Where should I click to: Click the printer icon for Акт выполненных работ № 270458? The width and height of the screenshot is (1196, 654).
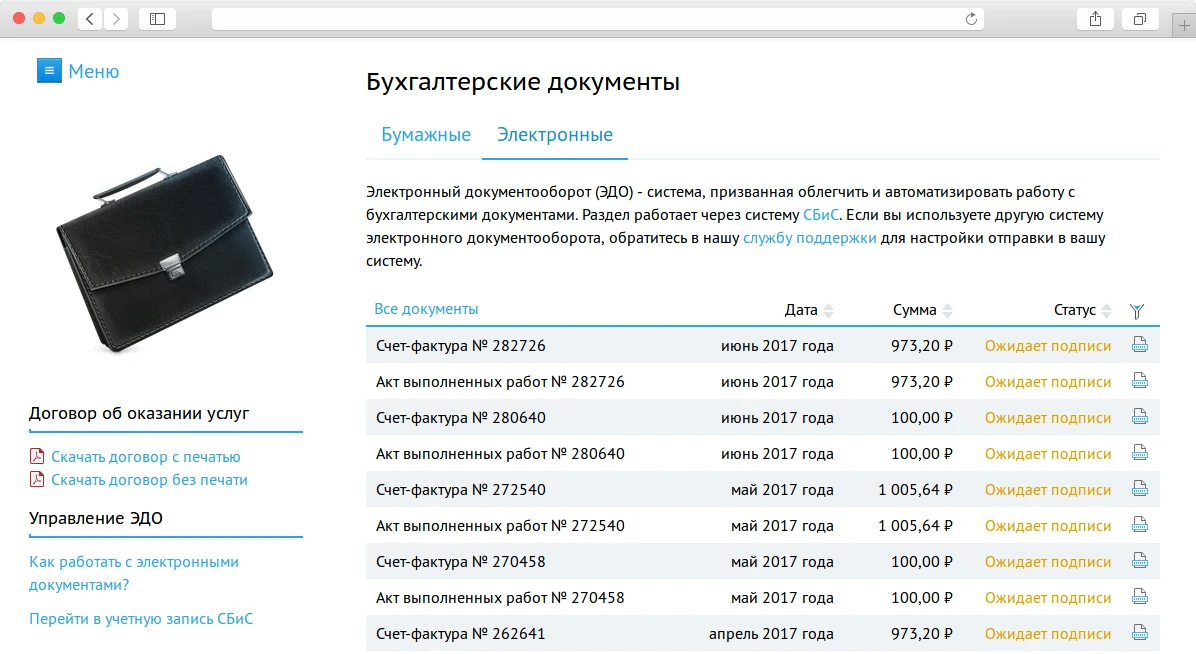(x=1138, y=597)
